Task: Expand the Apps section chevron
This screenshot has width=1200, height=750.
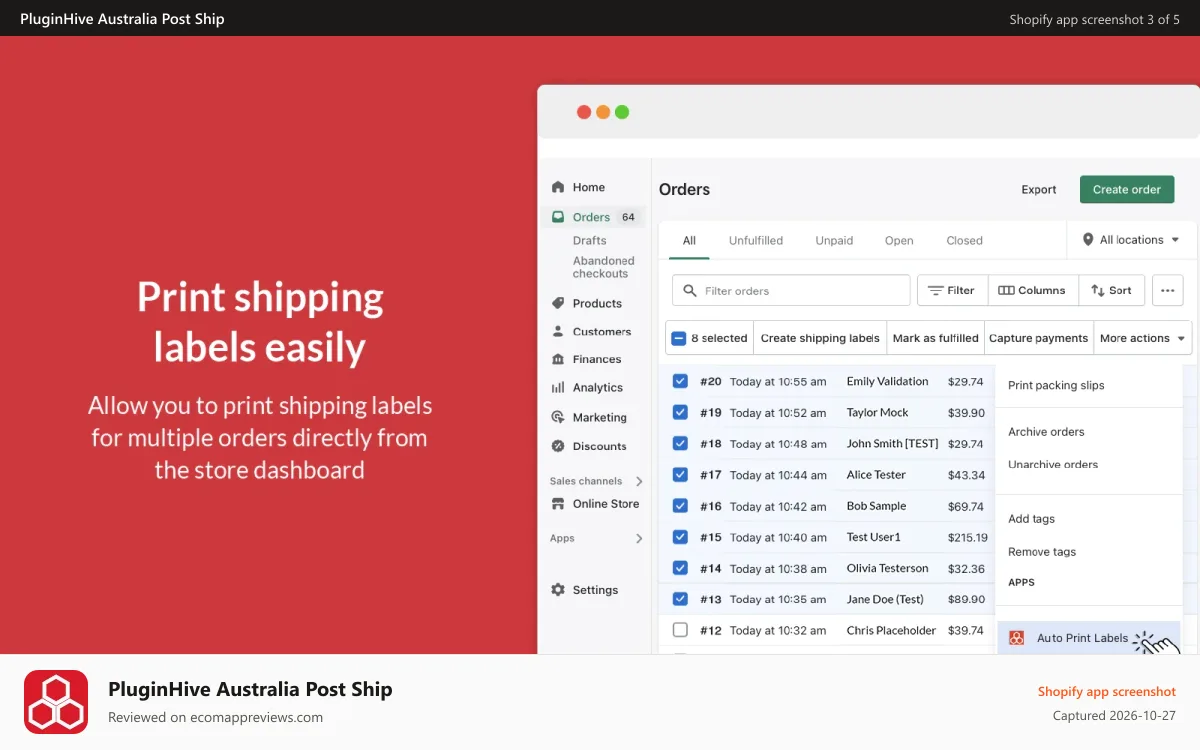Action: [639, 538]
